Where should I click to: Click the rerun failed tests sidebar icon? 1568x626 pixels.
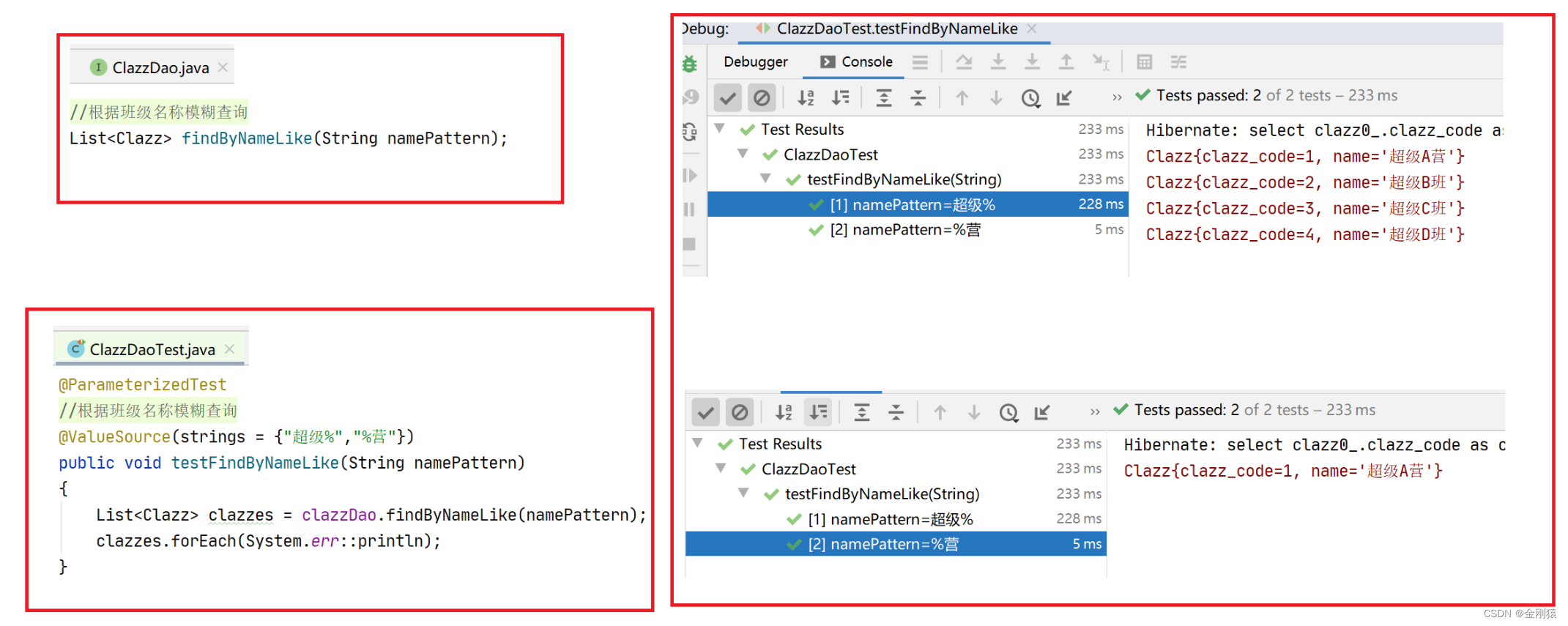pyautogui.click(x=690, y=132)
